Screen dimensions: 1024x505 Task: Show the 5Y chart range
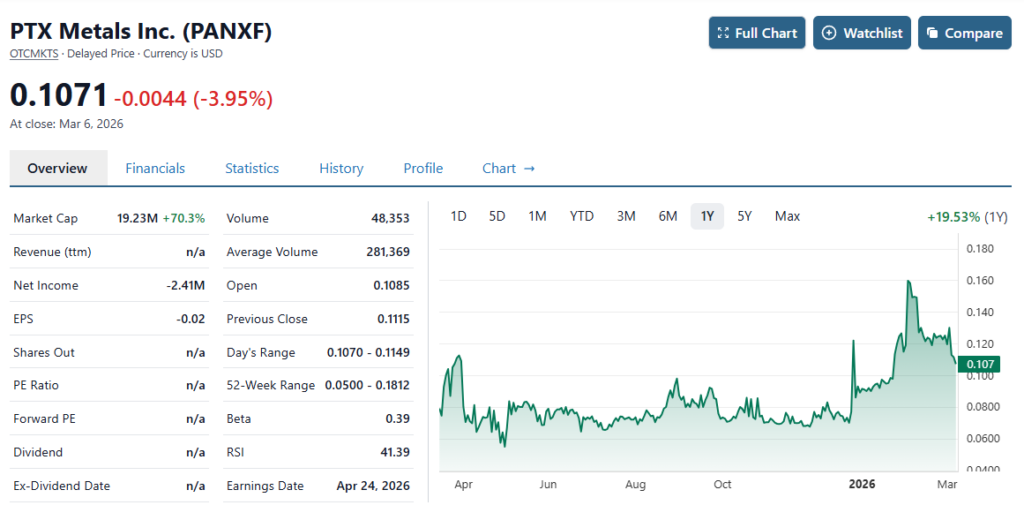click(744, 216)
